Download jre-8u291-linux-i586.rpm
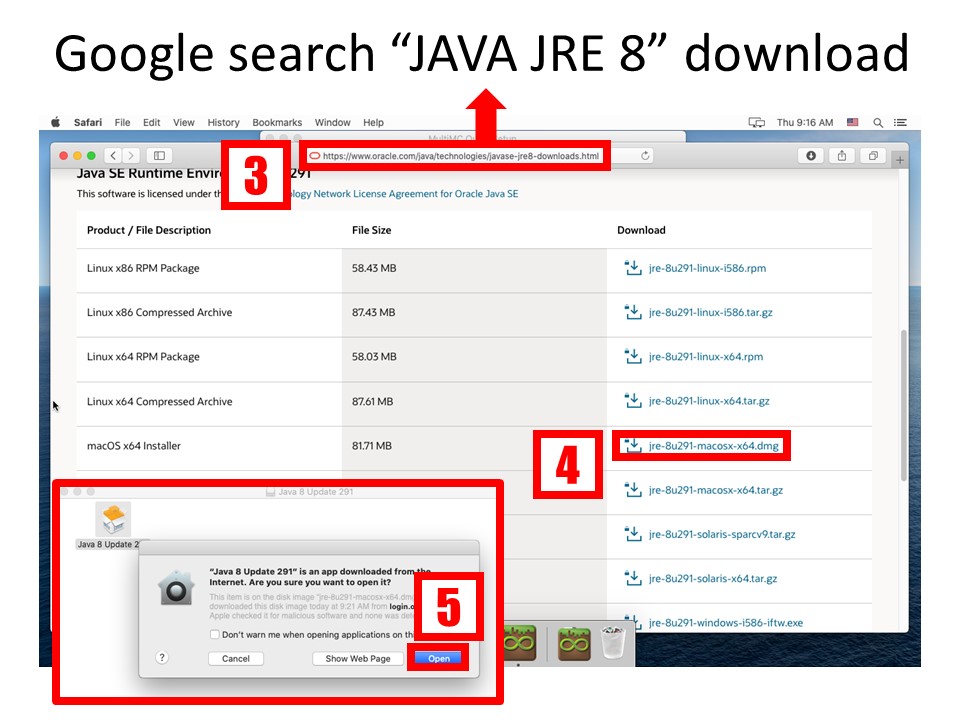Screen dimensions: 960x720 coord(707,268)
